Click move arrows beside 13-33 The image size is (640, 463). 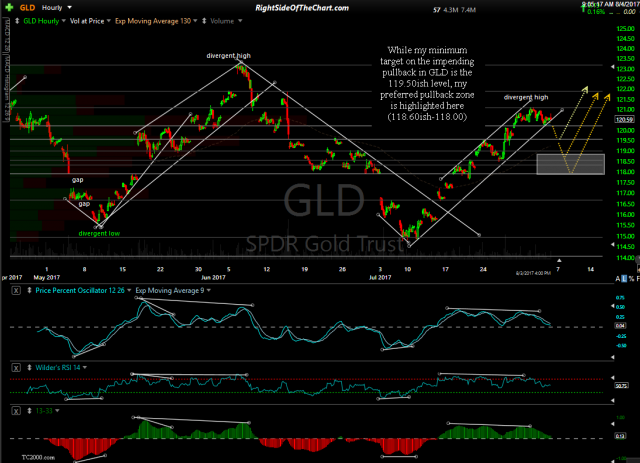click(29, 411)
